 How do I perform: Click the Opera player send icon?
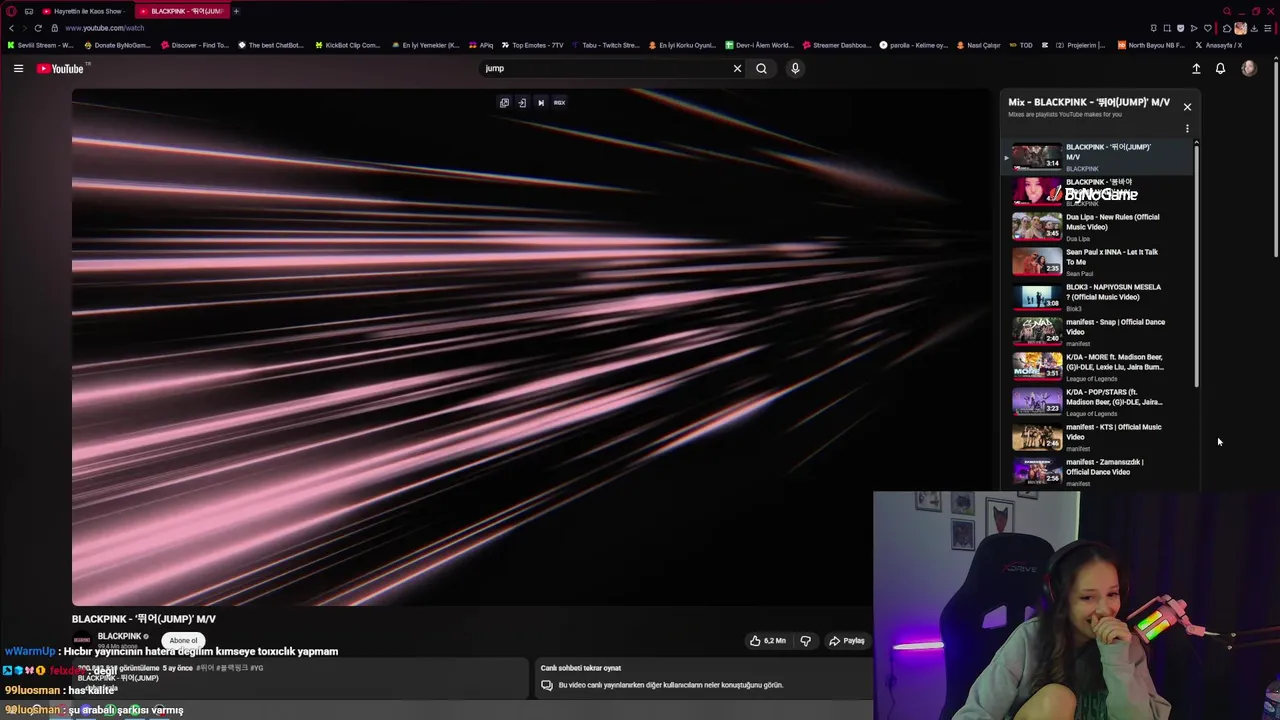pos(1193,28)
